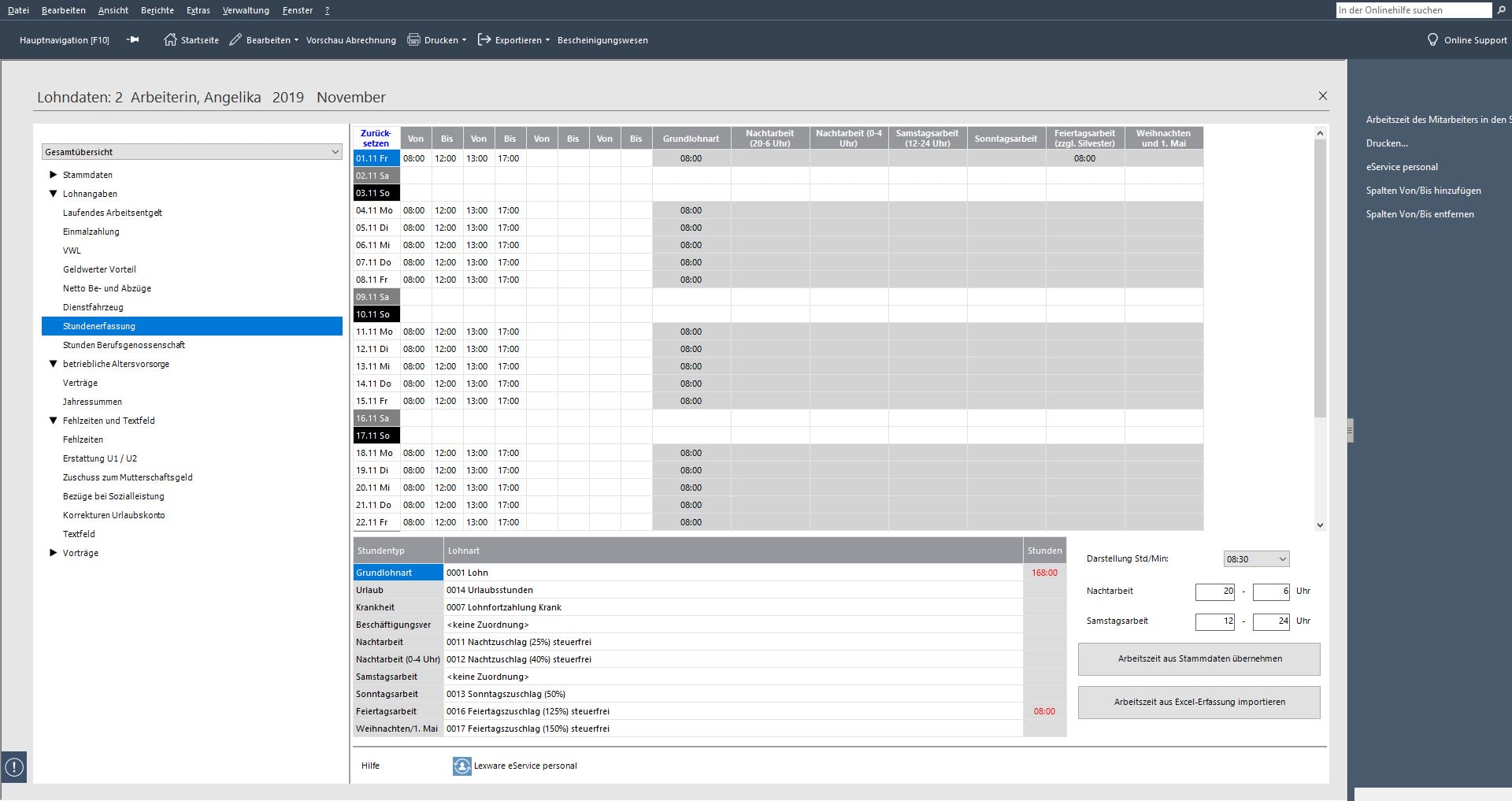Click the Drucken printer icon
Image resolution: width=1512 pixels, height=801 pixels.
click(x=413, y=39)
